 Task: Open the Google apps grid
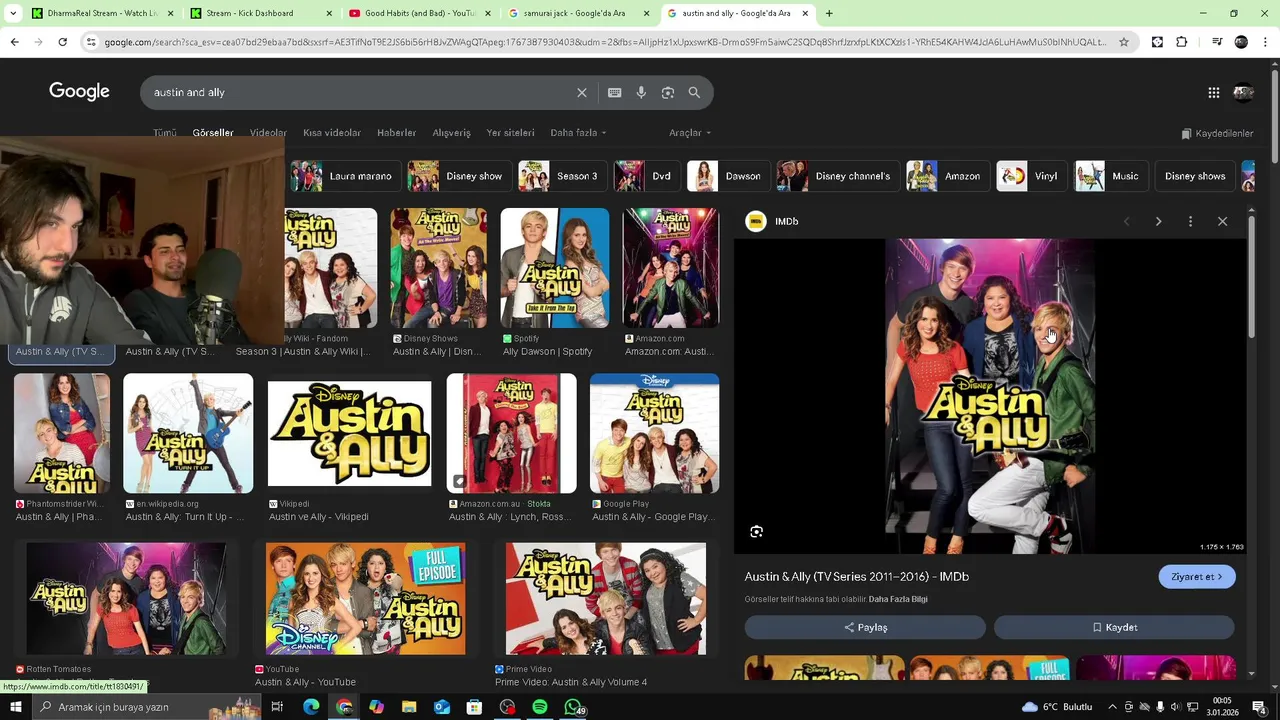(1214, 93)
